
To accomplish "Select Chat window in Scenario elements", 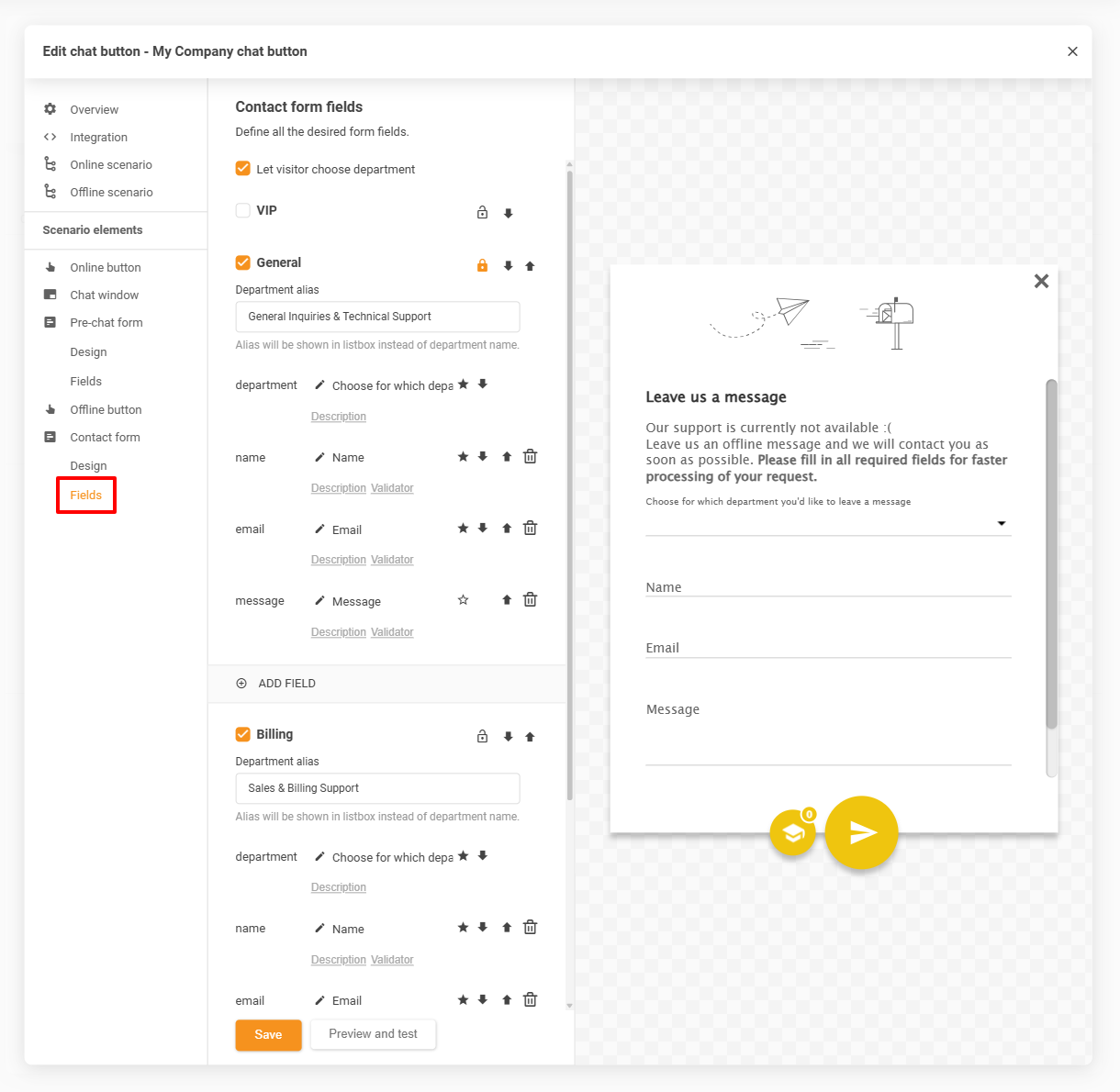I will pyautogui.click(x=105, y=295).
